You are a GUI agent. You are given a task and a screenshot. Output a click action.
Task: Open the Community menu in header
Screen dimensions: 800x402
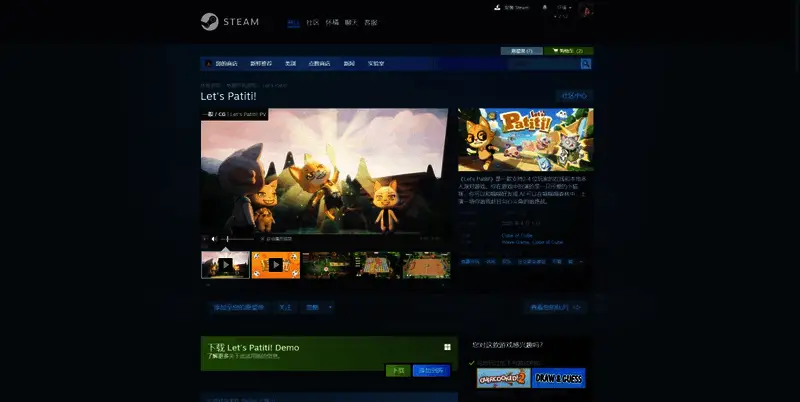click(312, 21)
